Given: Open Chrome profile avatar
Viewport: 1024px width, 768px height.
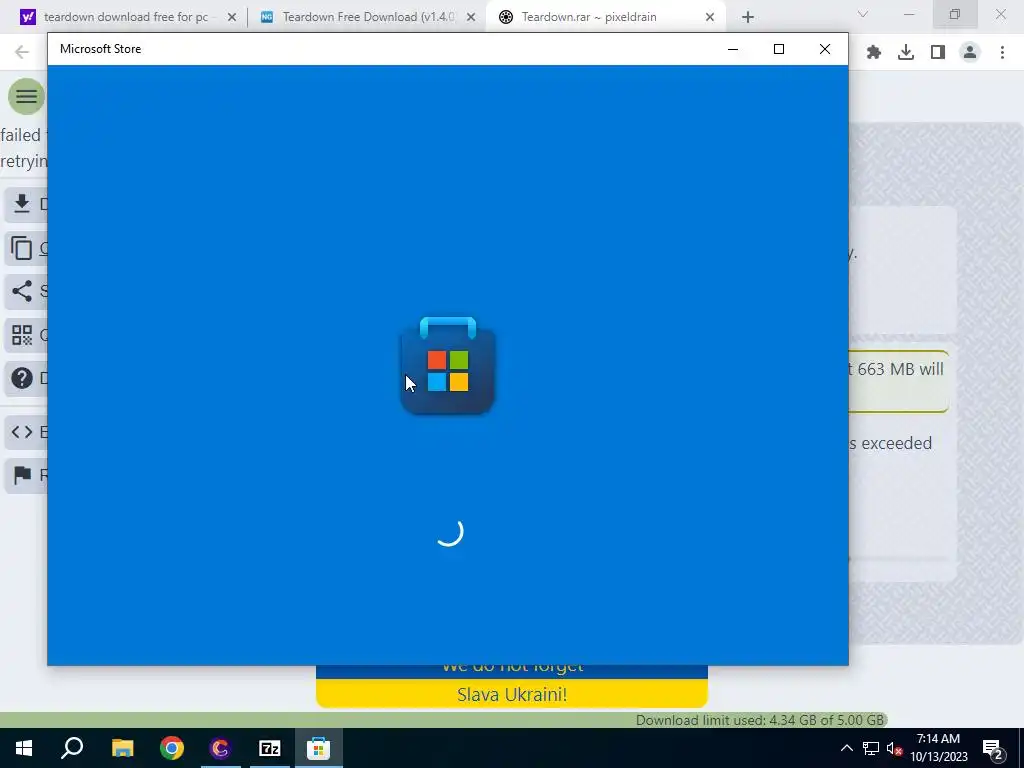Looking at the screenshot, I should click(x=970, y=52).
